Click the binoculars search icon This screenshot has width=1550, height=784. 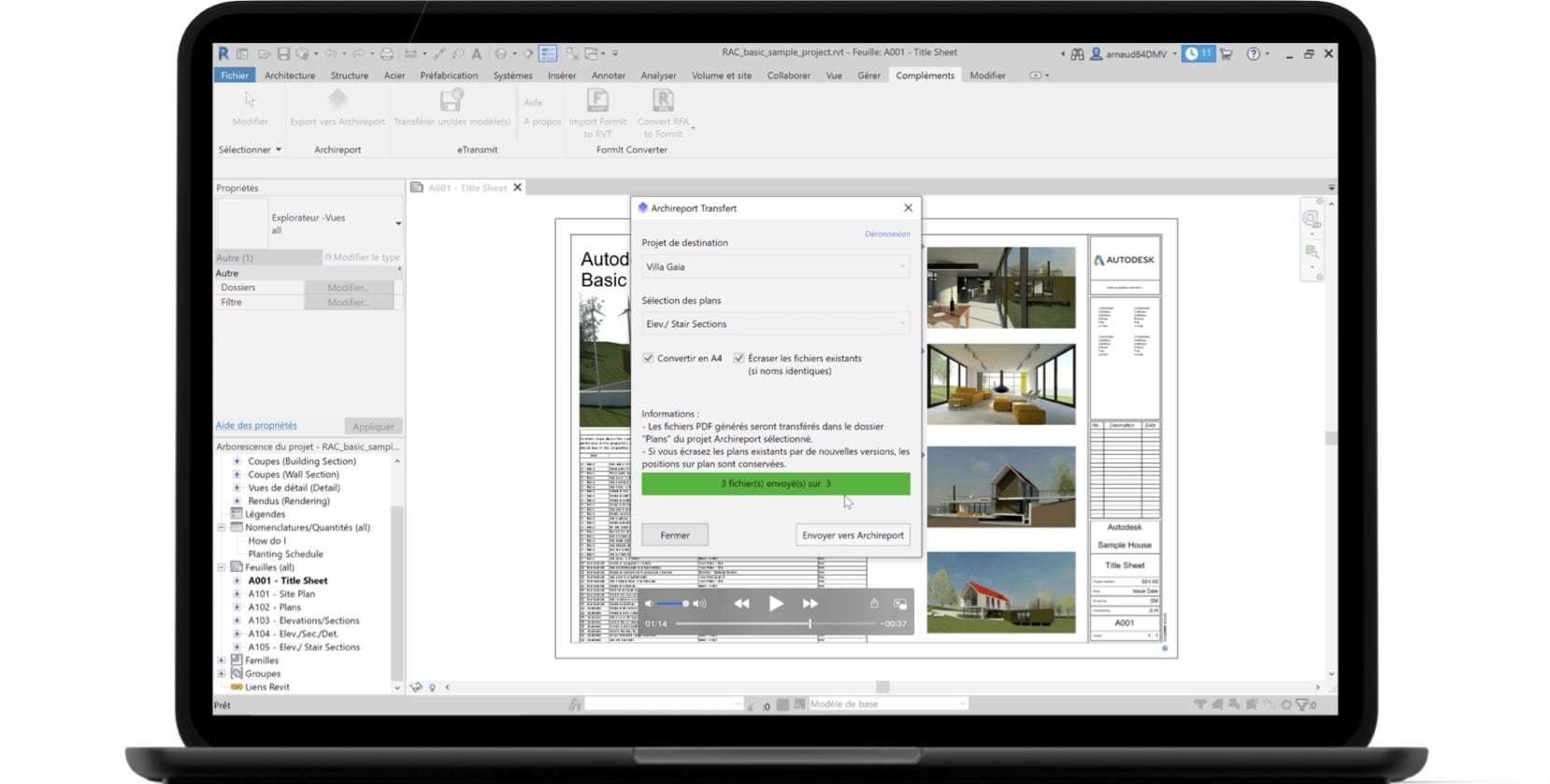(x=1078, y=54)
